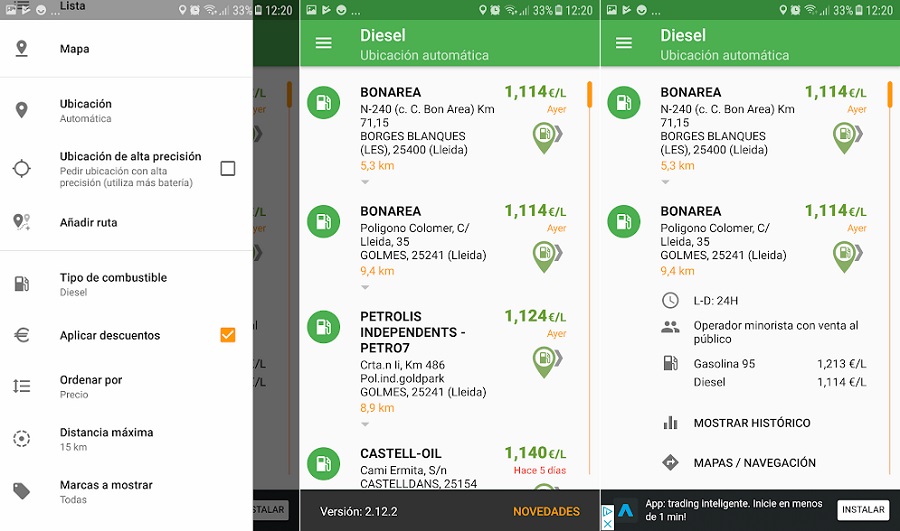Viewport: 900px width, 531px height.
Task: Tap the tag icon for Marcas a mostrar
Action: click(21, 491)
